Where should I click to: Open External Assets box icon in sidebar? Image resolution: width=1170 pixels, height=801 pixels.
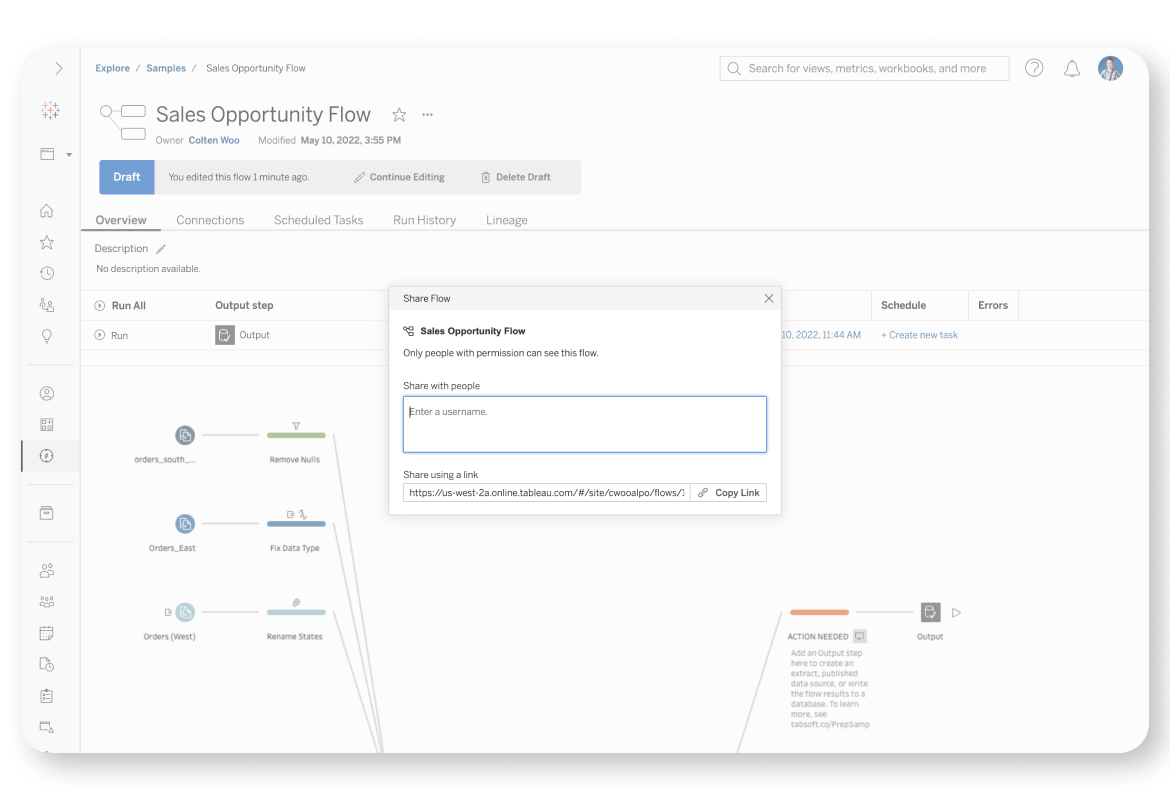point(46,513)
